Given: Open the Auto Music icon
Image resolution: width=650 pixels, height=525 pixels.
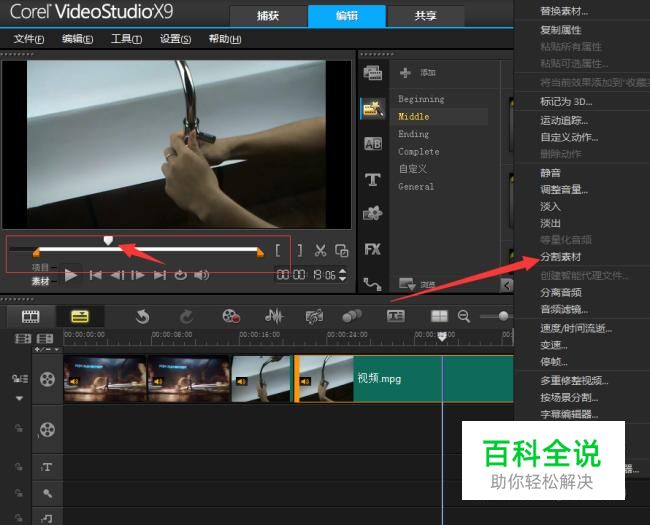Looking at the screenshot, I should [x=314, y=317].
